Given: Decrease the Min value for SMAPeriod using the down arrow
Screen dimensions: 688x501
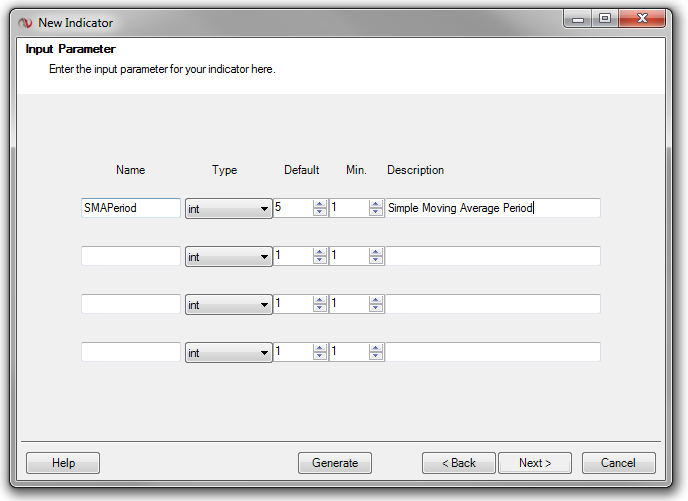Looking at the screenshot, I should pyautogui.click(x=376, y=212).
